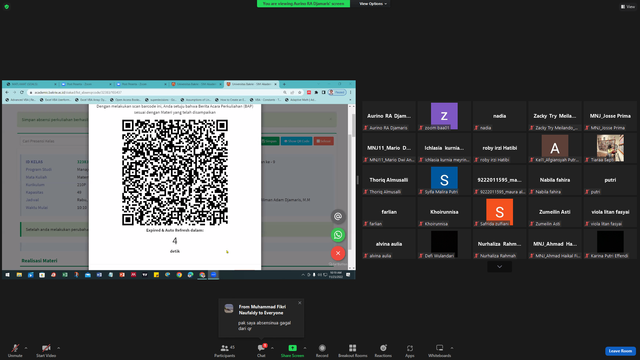Click the green Share Screen icon
Viewport: 640px width, 360px height.
coord(292,348)
